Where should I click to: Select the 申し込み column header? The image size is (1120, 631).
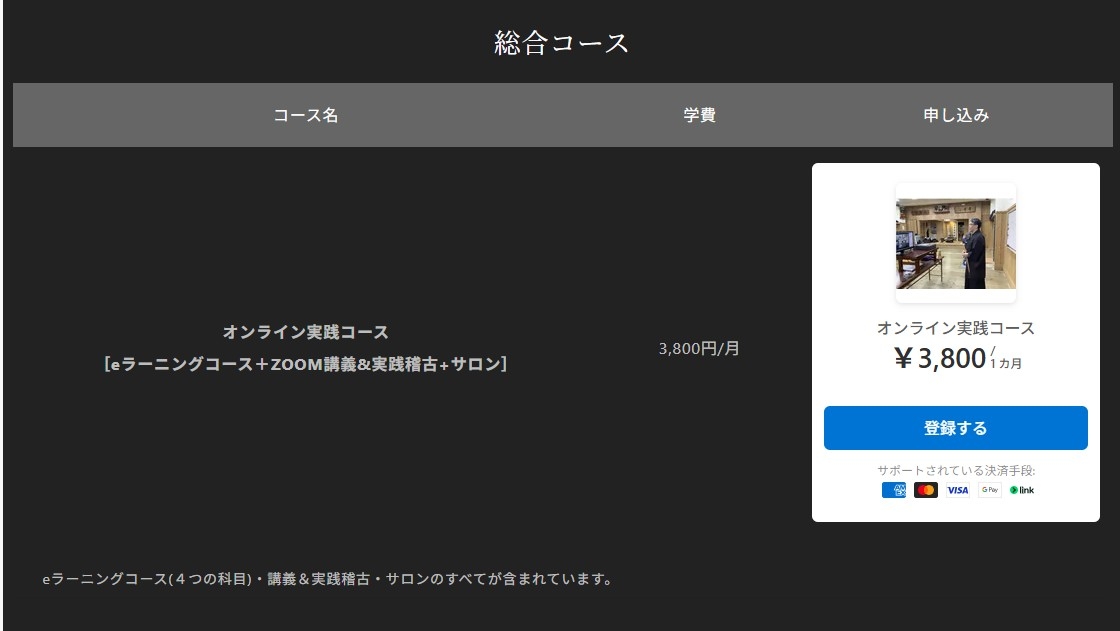click(954, 115)
